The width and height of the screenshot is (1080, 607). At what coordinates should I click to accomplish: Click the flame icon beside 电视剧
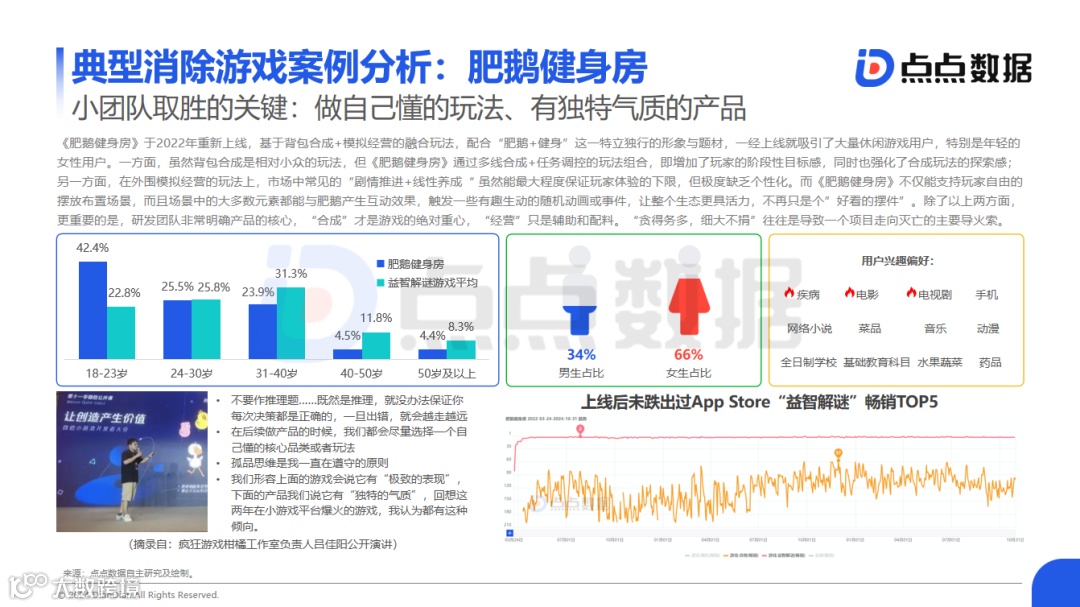tap(911, 293)
